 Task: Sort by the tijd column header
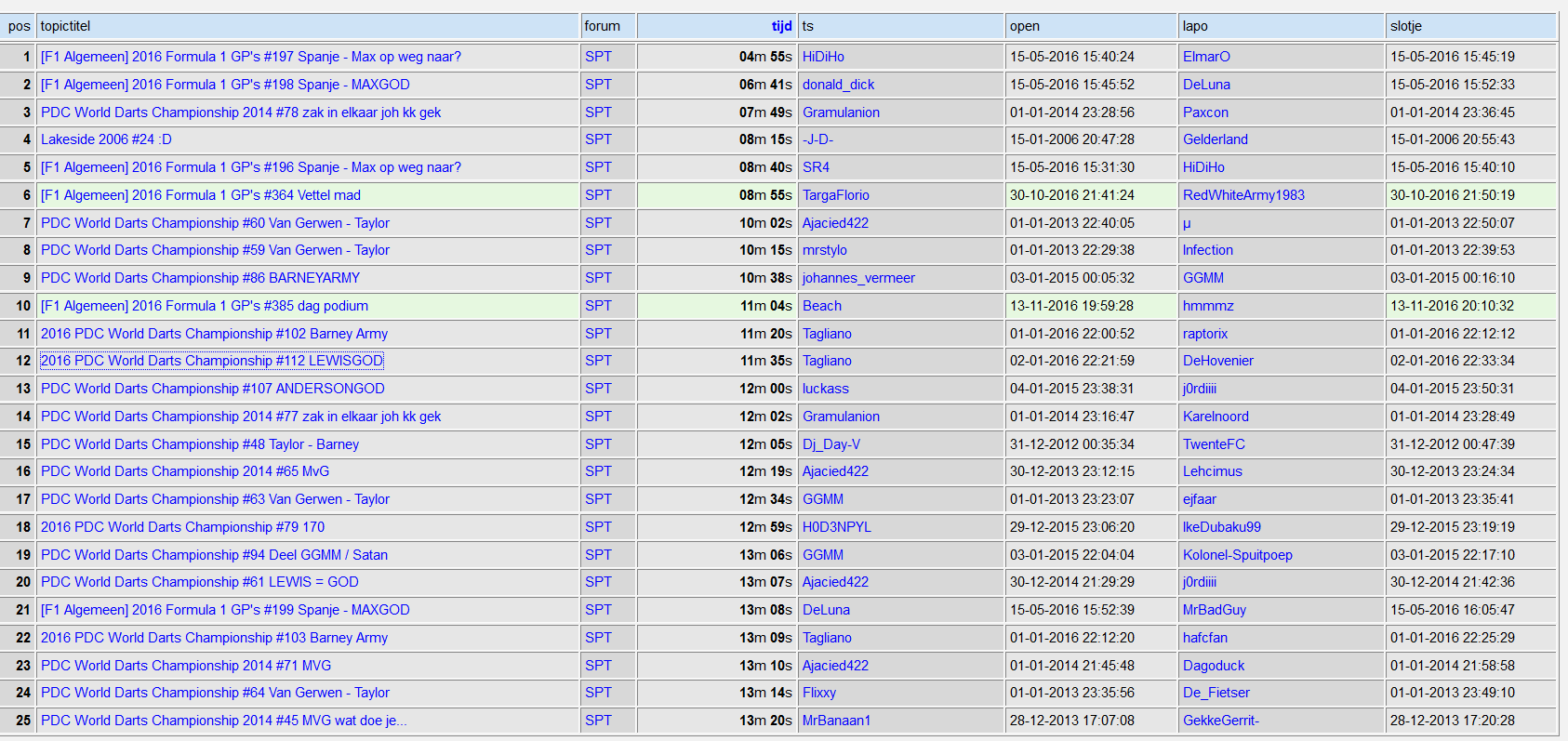781,26
